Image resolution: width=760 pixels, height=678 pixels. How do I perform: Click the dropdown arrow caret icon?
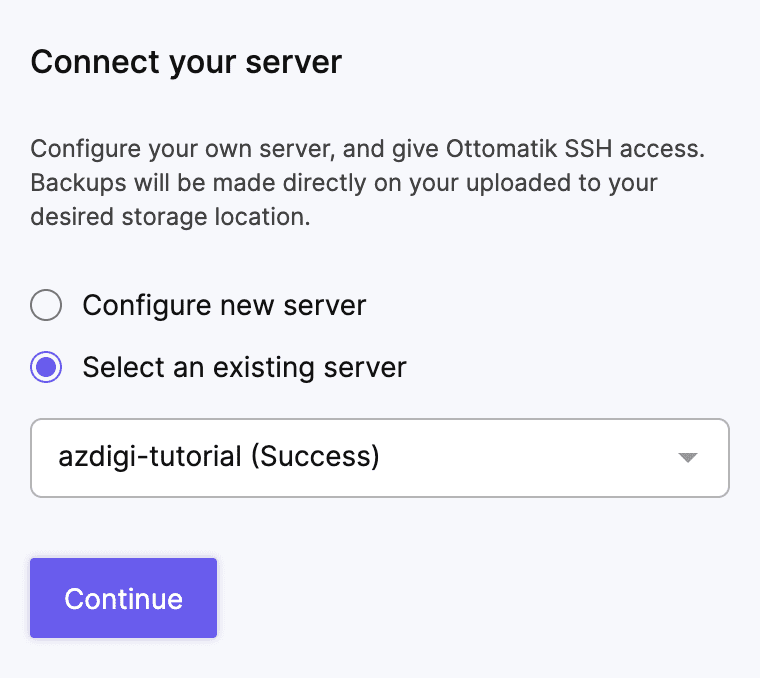[x=687, y=458]
